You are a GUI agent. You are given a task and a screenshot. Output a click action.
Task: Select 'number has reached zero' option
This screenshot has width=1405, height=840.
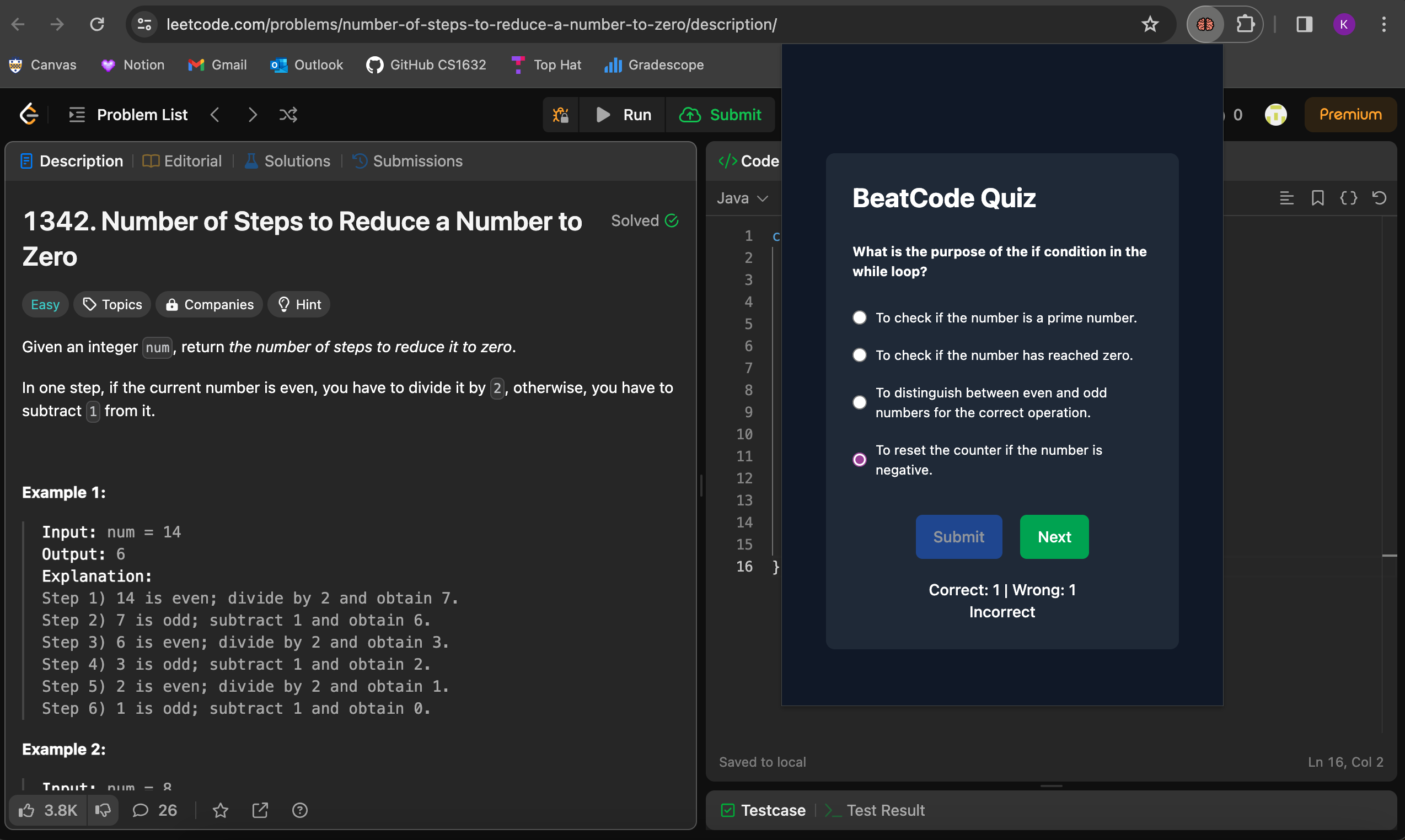859,355
